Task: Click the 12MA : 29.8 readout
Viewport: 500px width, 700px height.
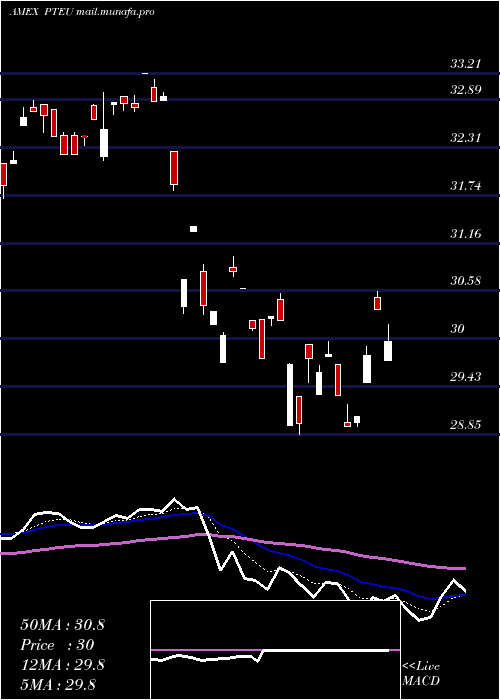Action: click(62, 665)
